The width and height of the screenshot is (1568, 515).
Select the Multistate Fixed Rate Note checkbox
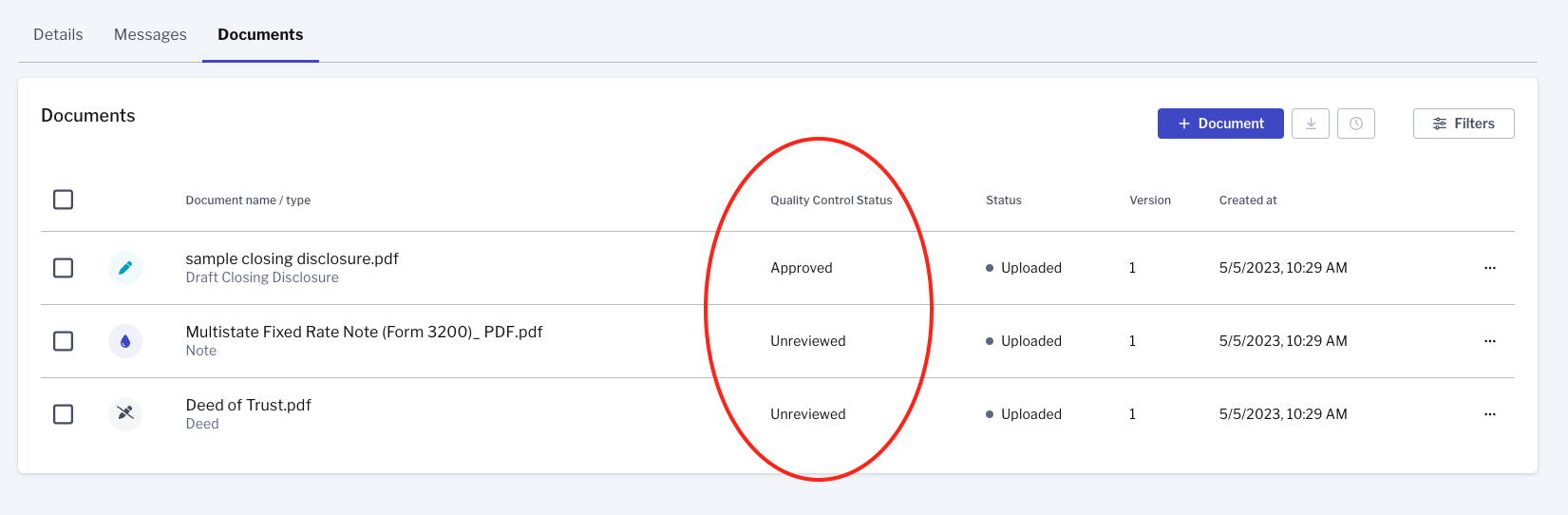tap(64, 341)
